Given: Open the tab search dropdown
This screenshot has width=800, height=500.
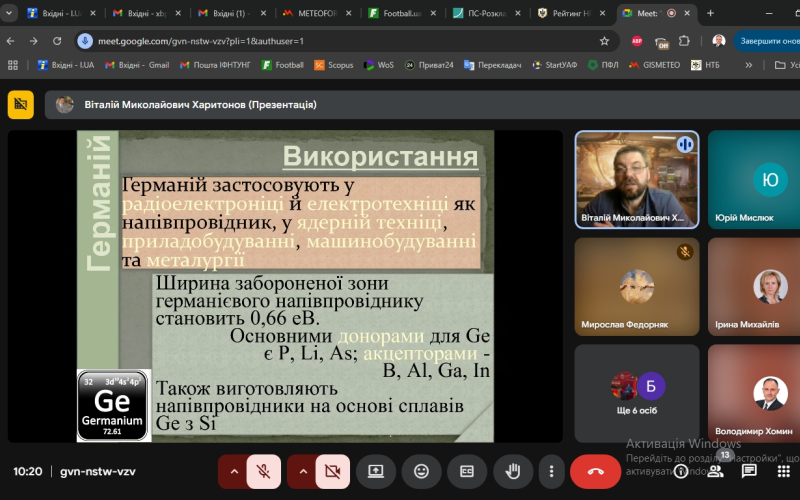Looking at the screenshot, I should 9,13.
